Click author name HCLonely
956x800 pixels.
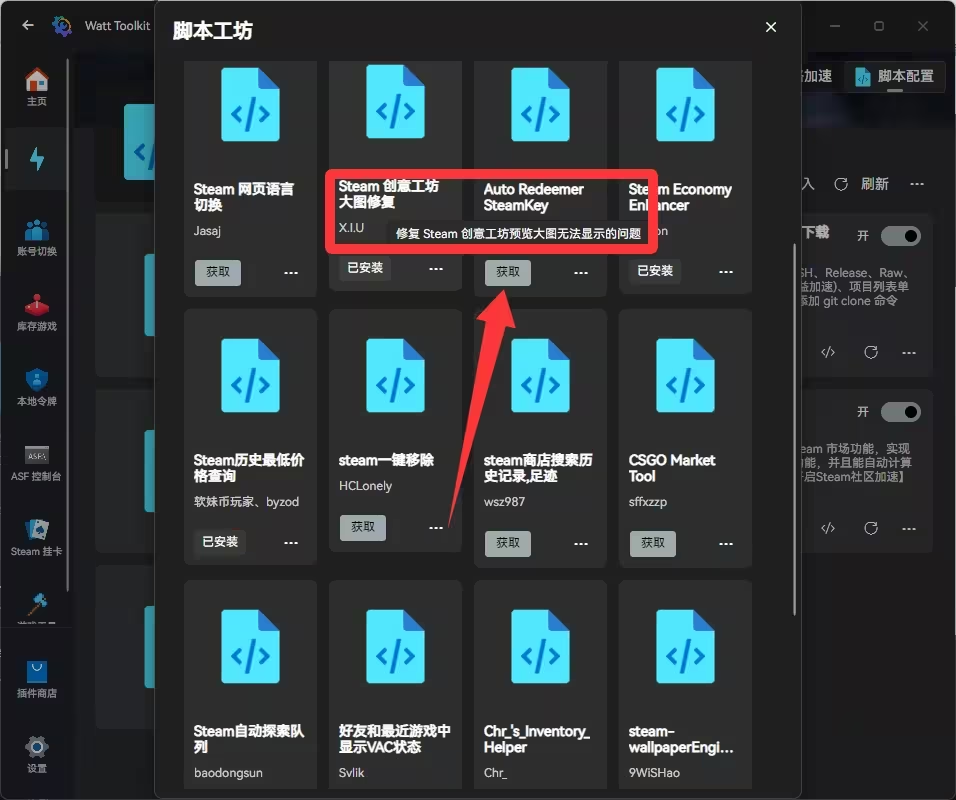click(x=365, y=486)
